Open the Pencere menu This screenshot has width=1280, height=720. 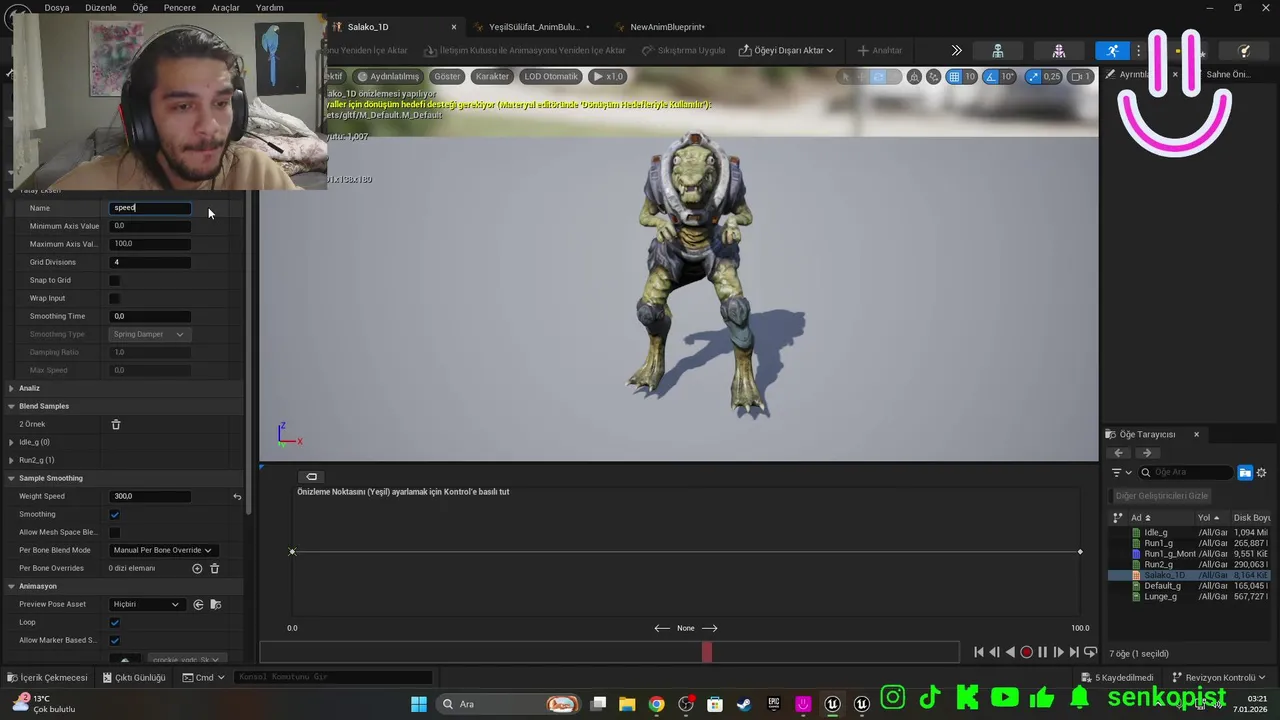(180, 7)
